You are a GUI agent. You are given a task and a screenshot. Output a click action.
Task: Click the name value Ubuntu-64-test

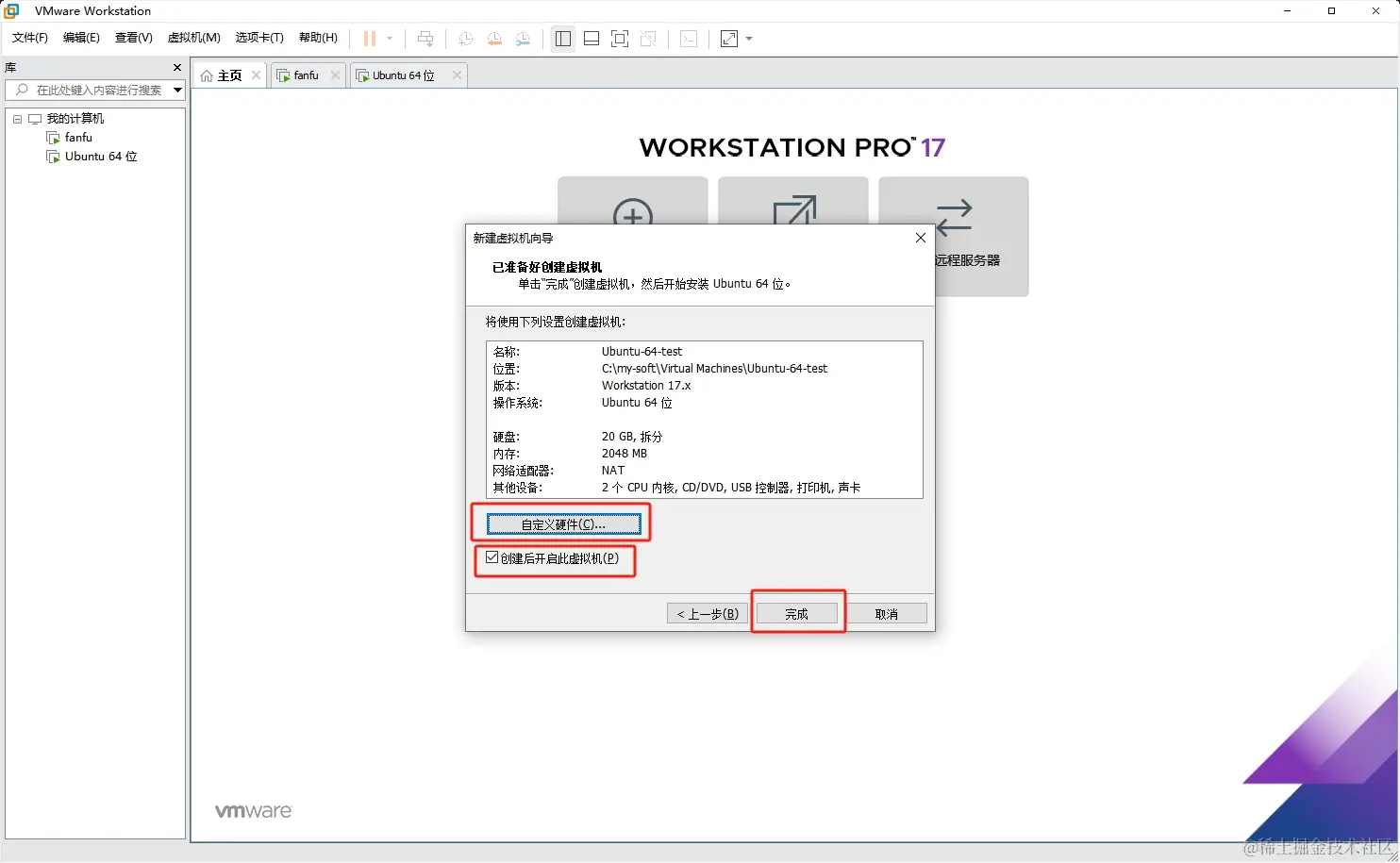tap(642, 352)
